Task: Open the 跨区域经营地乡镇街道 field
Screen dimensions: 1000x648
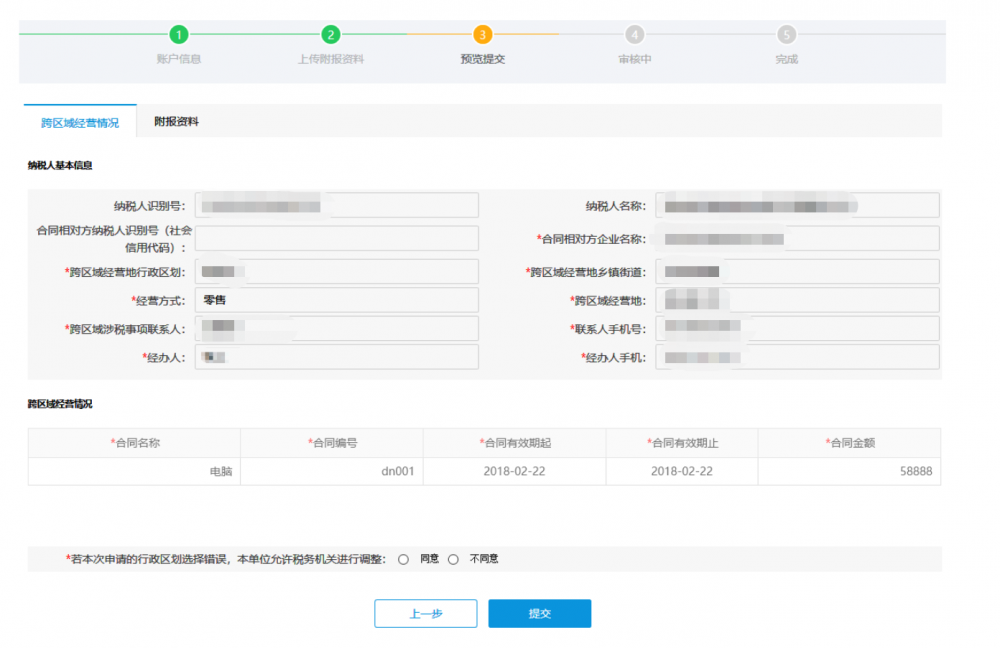Action: point(797,272)
